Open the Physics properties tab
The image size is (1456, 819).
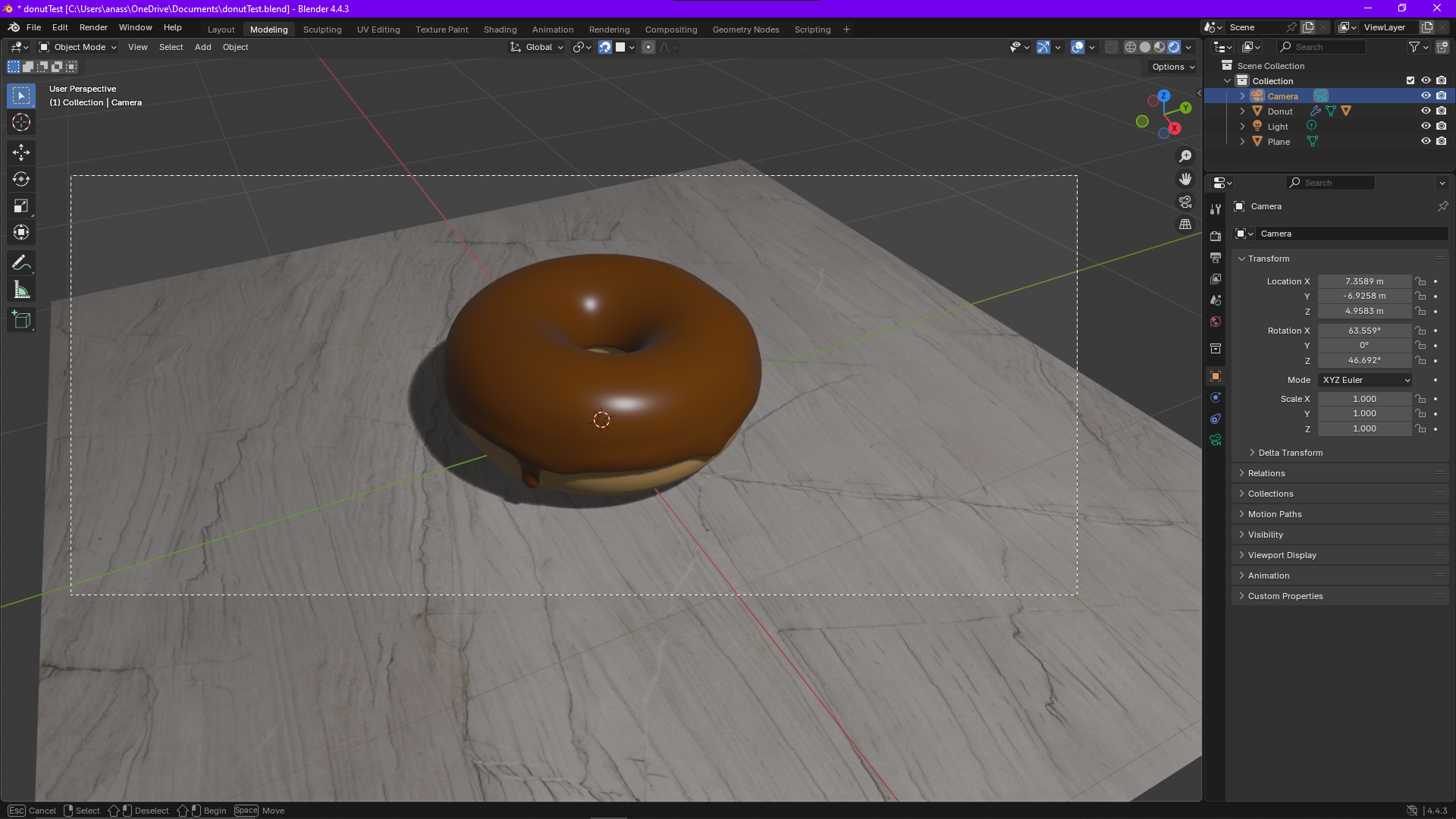coord(1216,397)
